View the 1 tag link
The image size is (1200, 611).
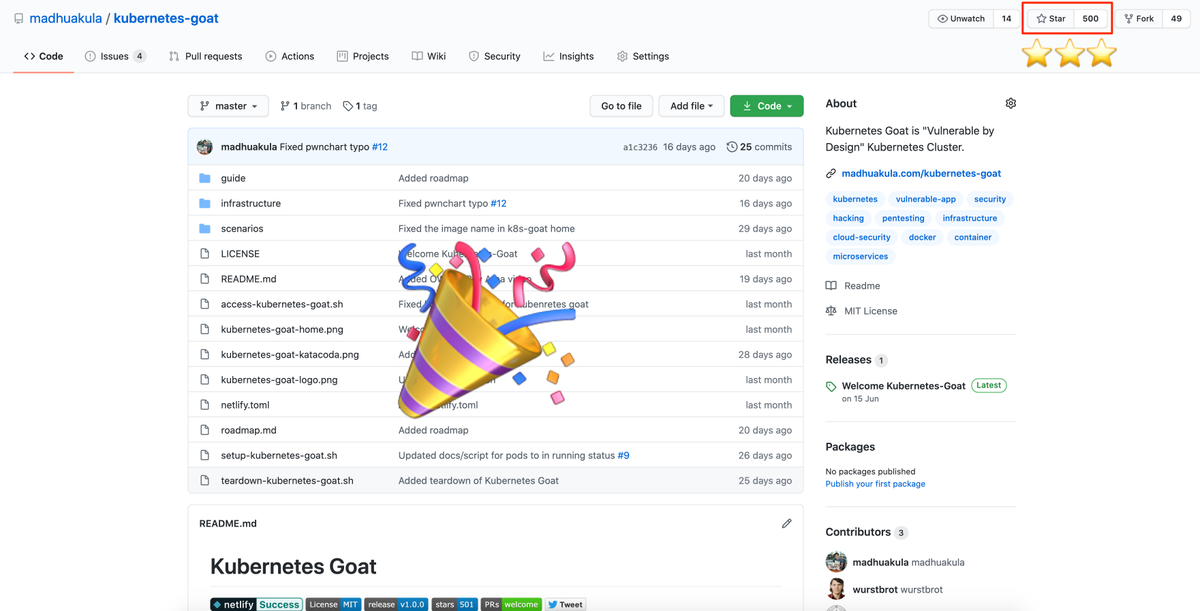point(360,106)
